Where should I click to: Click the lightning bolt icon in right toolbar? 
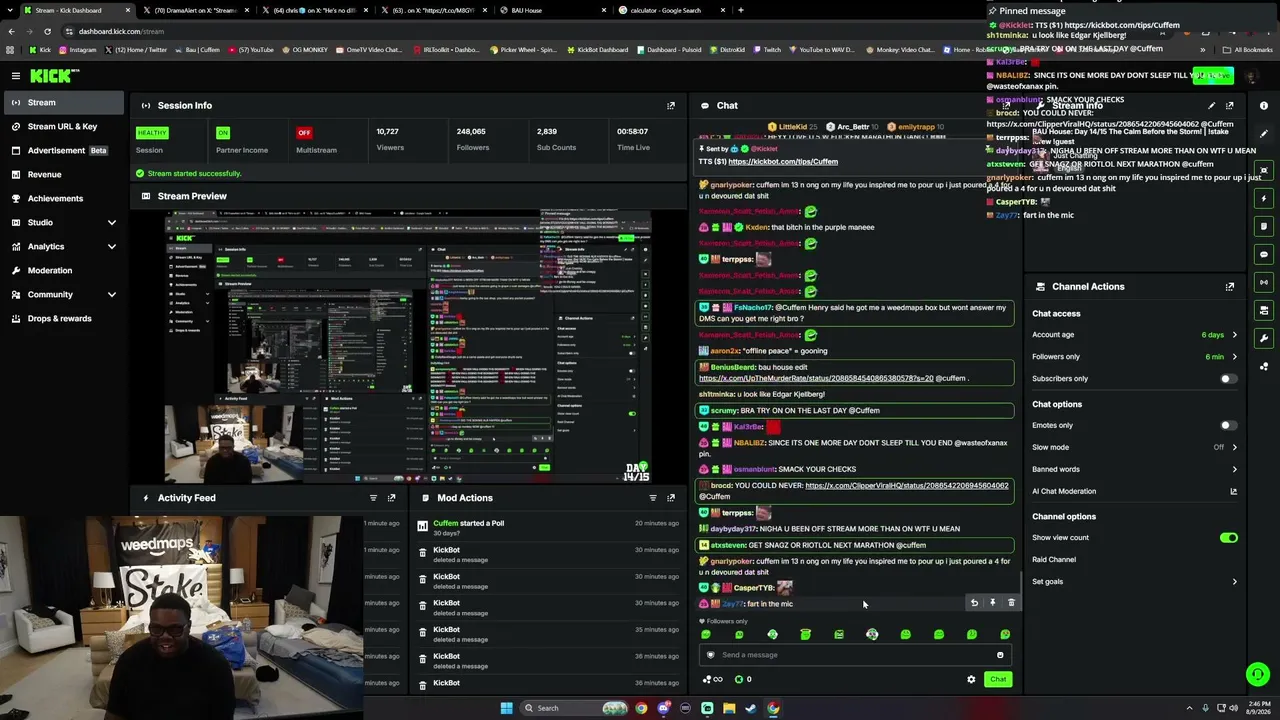[1264, 198]
